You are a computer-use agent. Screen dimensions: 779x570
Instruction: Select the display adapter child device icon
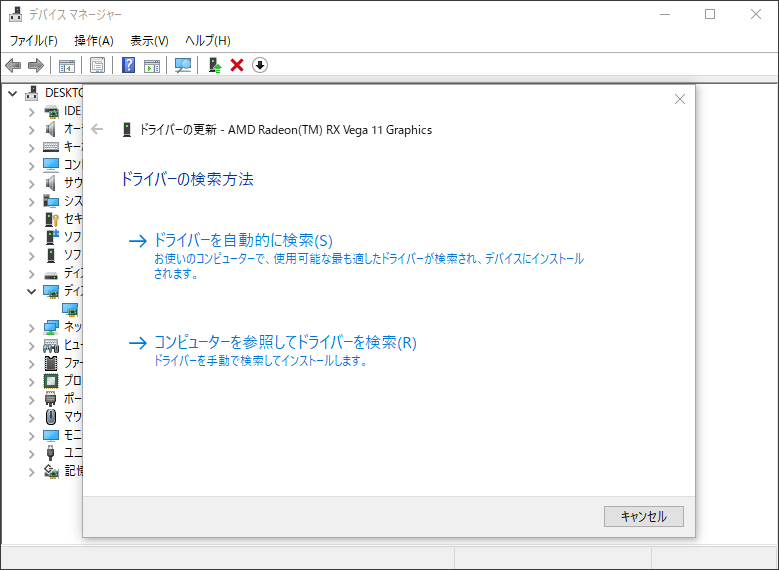pos(70,309)
